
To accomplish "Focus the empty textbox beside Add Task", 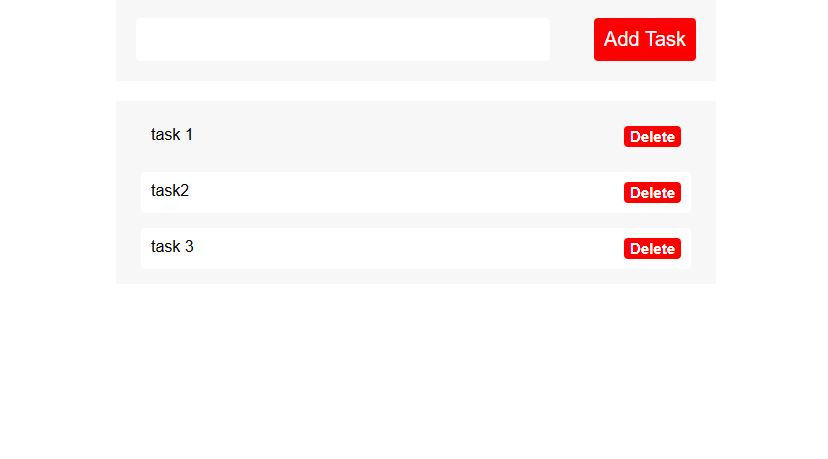I will click(x=342, y=40).
